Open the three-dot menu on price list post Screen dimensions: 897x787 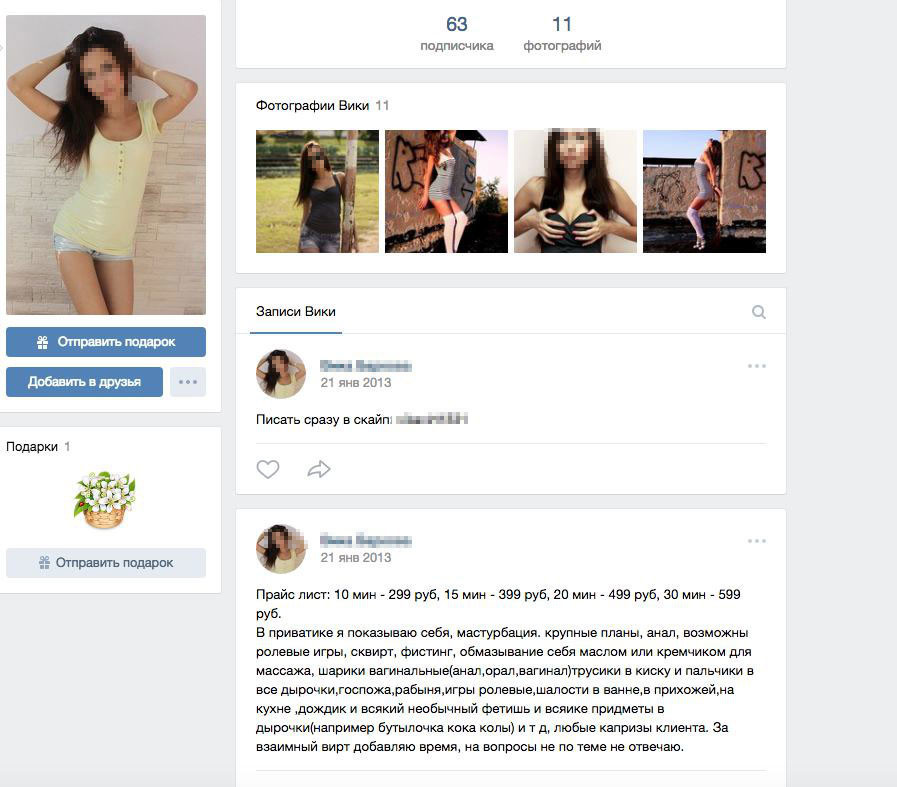pos(756,541)
